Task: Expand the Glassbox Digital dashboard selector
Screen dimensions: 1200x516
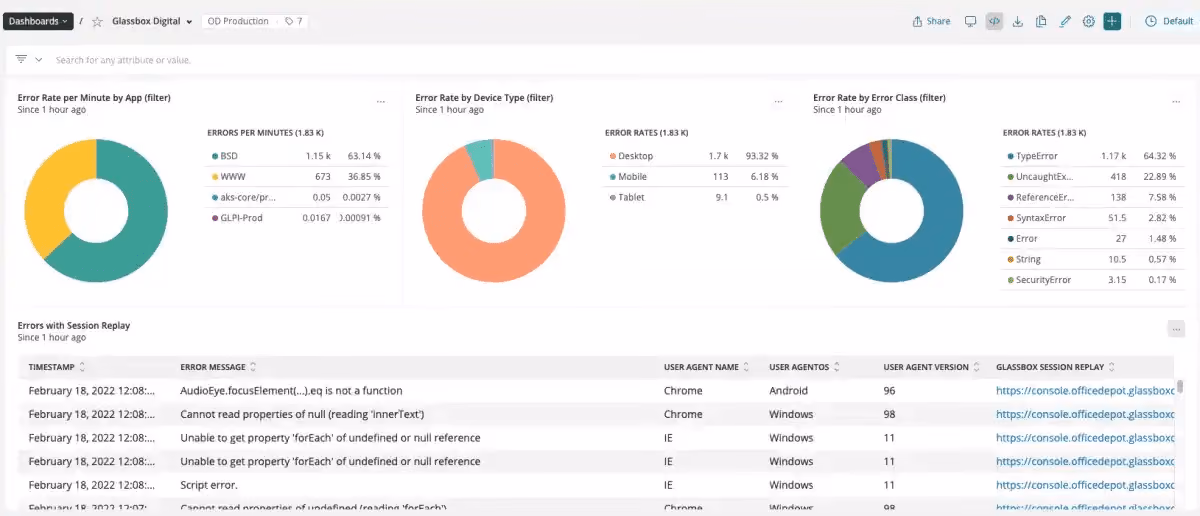Action: 152,21
